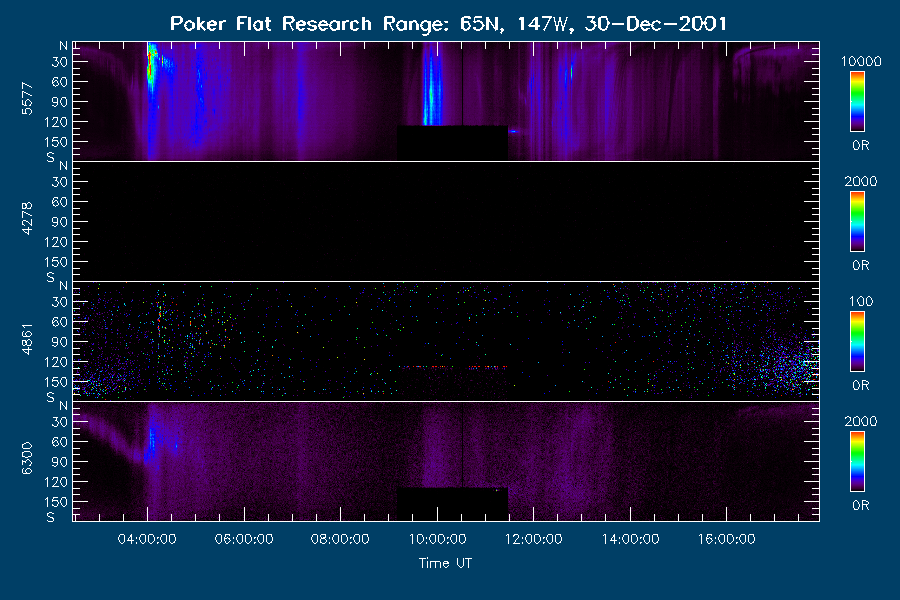This screenshot has width=900, height=600.
Task: Click the 04:00:00 time axis label
Action: click(147, 539)
